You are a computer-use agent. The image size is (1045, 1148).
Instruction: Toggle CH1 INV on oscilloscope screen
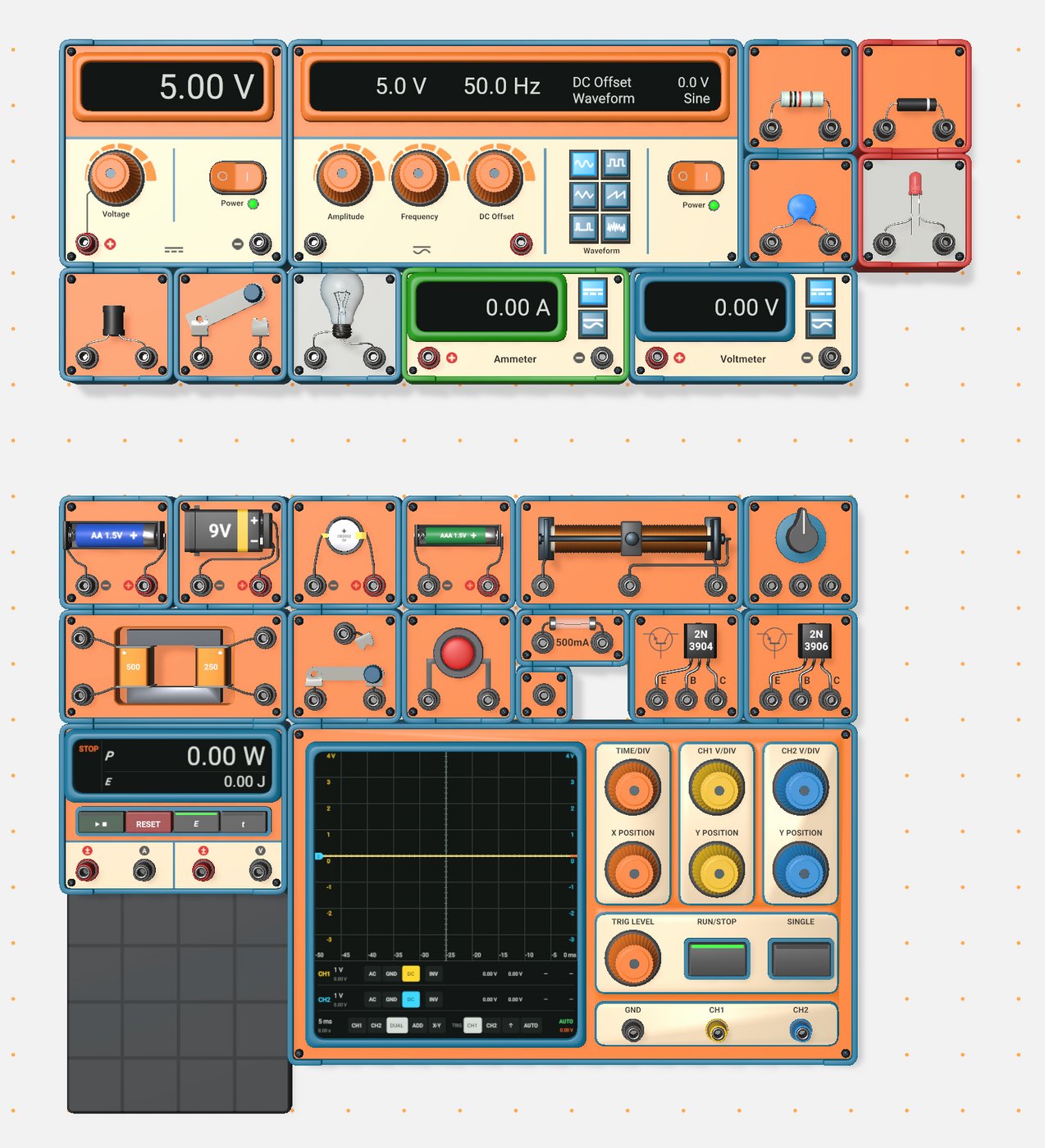pos(433,973)
